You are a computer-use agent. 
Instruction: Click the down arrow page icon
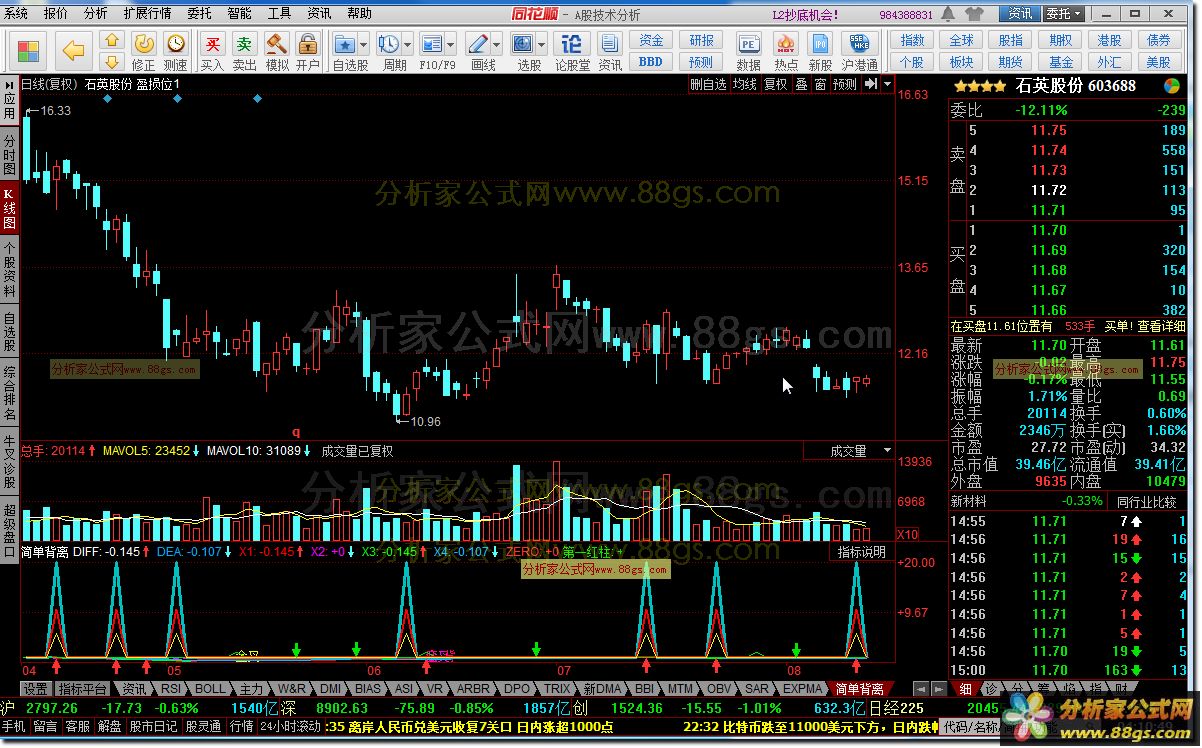coord(112,61)
